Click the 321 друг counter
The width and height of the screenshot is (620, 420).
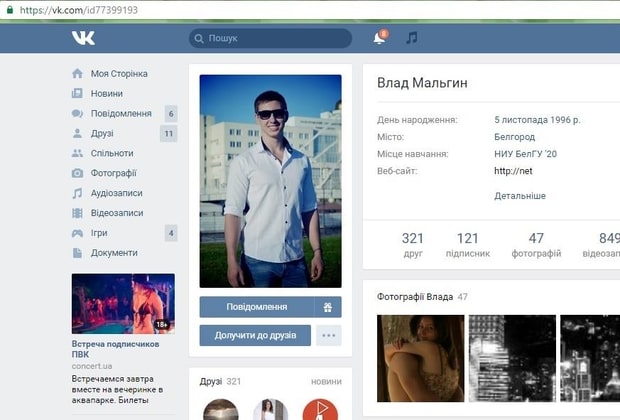pyautogui.click(x=413, y=245)
